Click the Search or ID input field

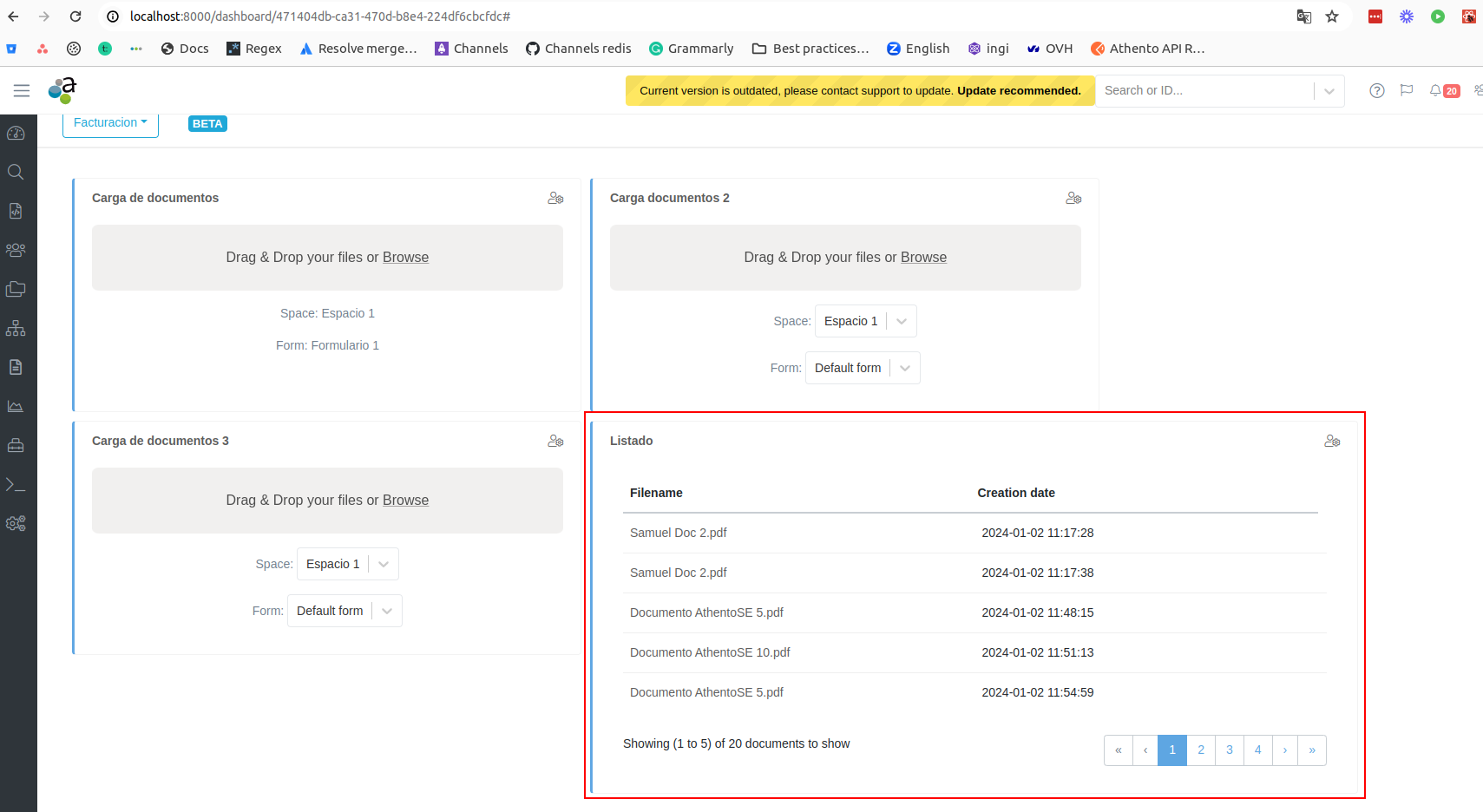click(1206, 90)
